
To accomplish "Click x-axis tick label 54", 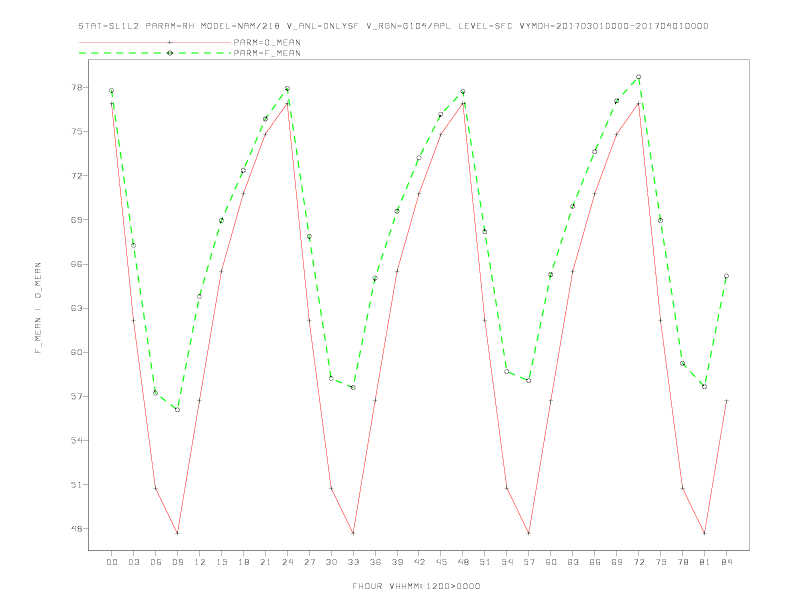I will pyautogui.click(x=507, y=562).
